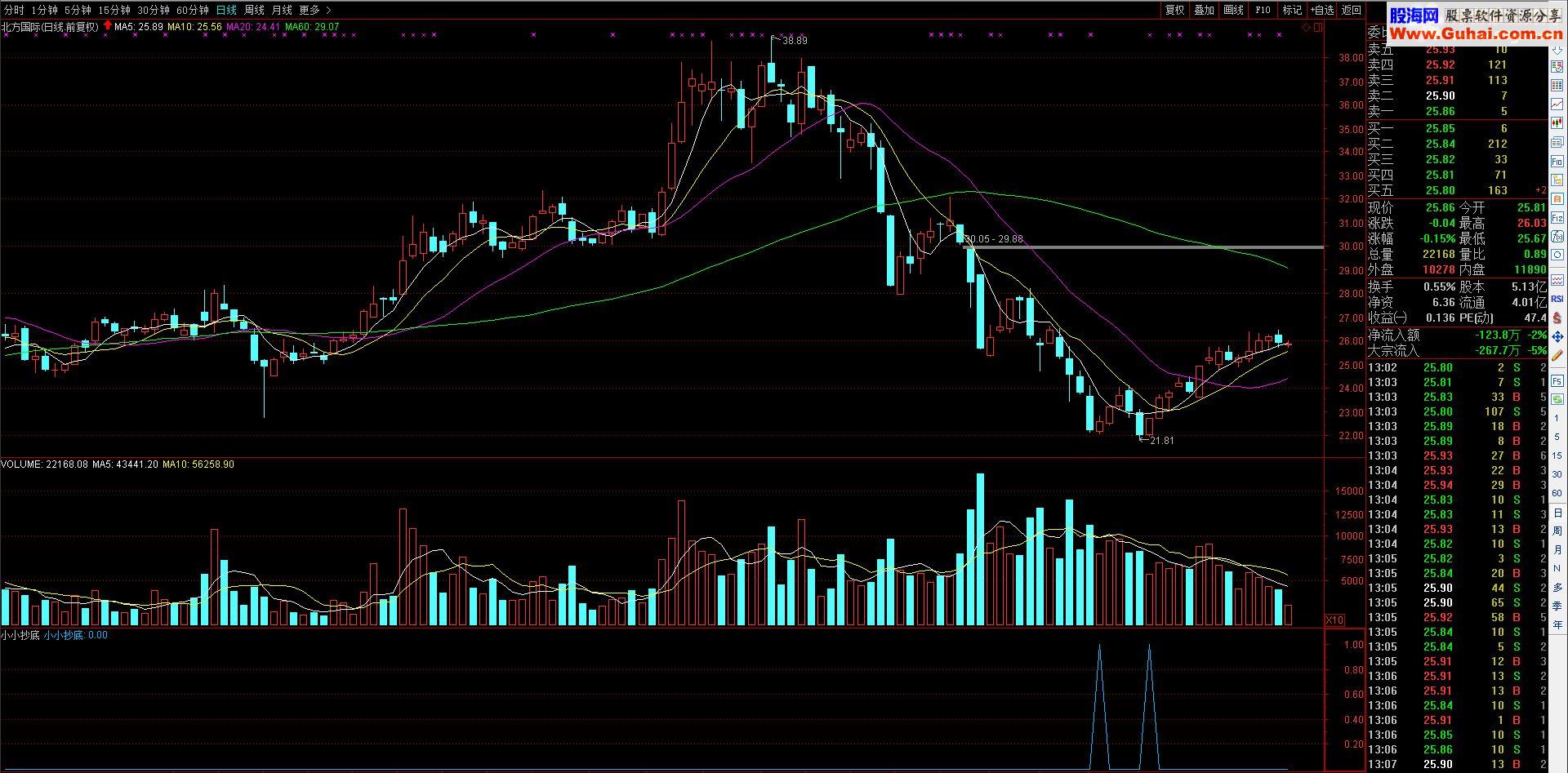Activate the 画线 drawing tools button

(1233, 10)
